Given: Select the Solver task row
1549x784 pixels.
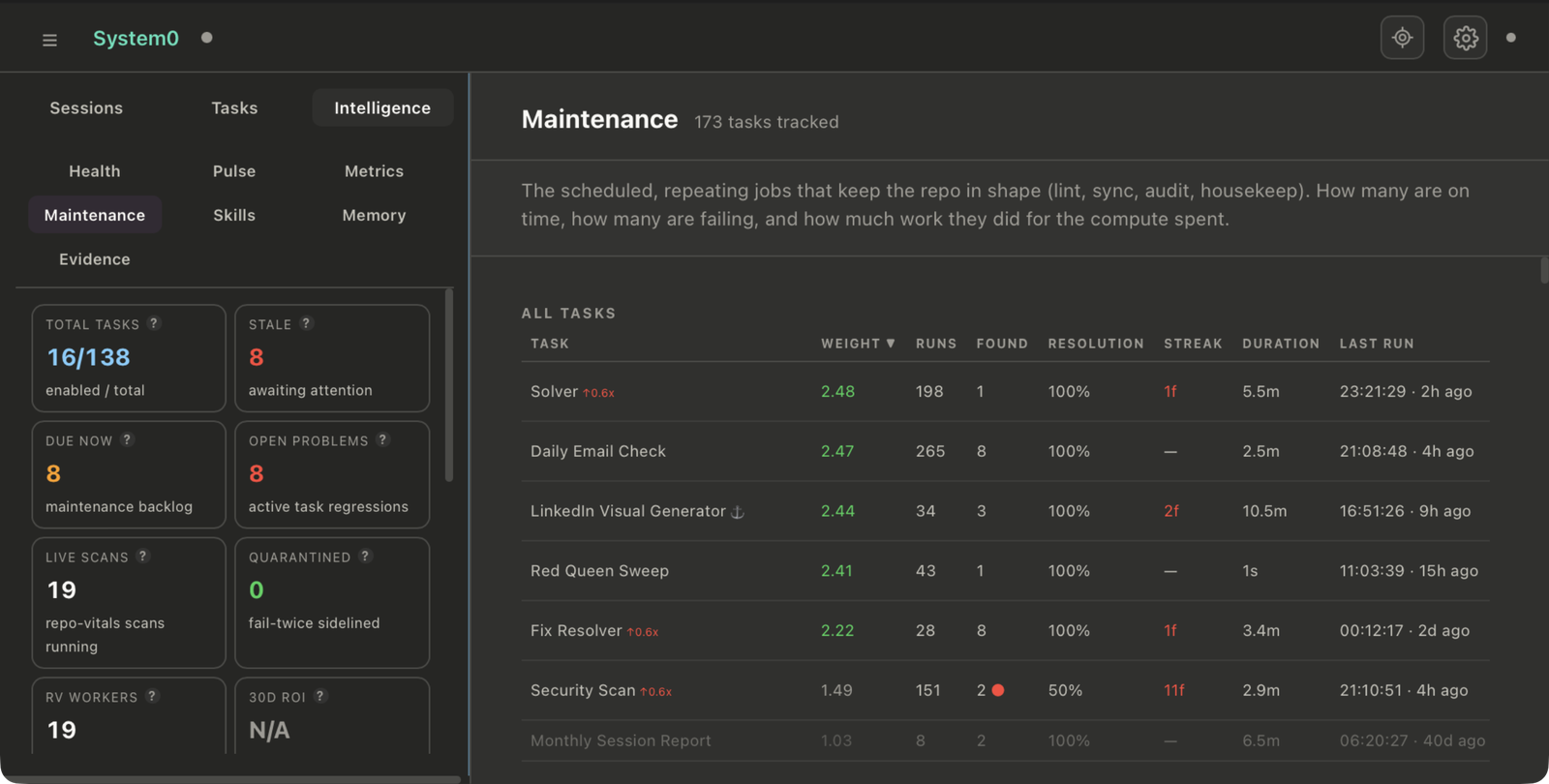Looking at the screenshot, I should 1005,391.
